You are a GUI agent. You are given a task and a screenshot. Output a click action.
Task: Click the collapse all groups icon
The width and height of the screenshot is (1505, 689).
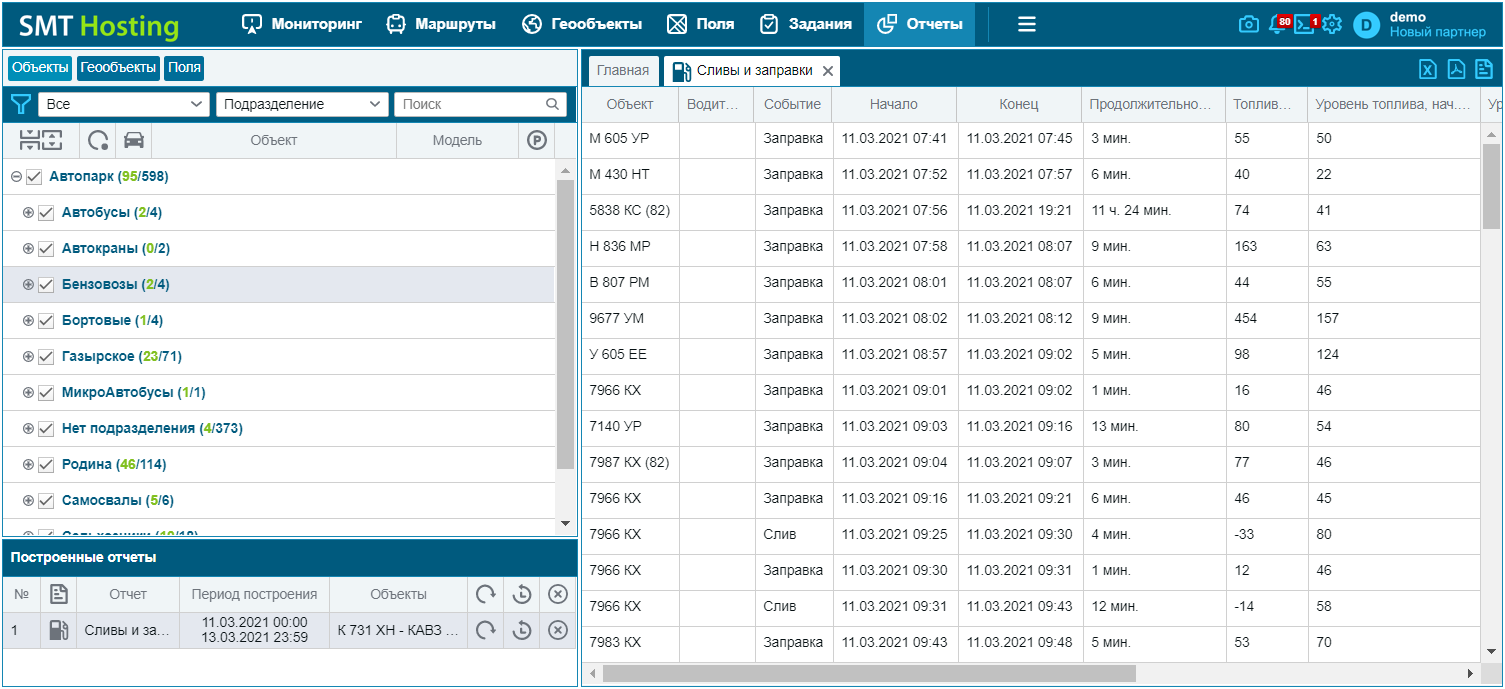(x=28, y=140)
